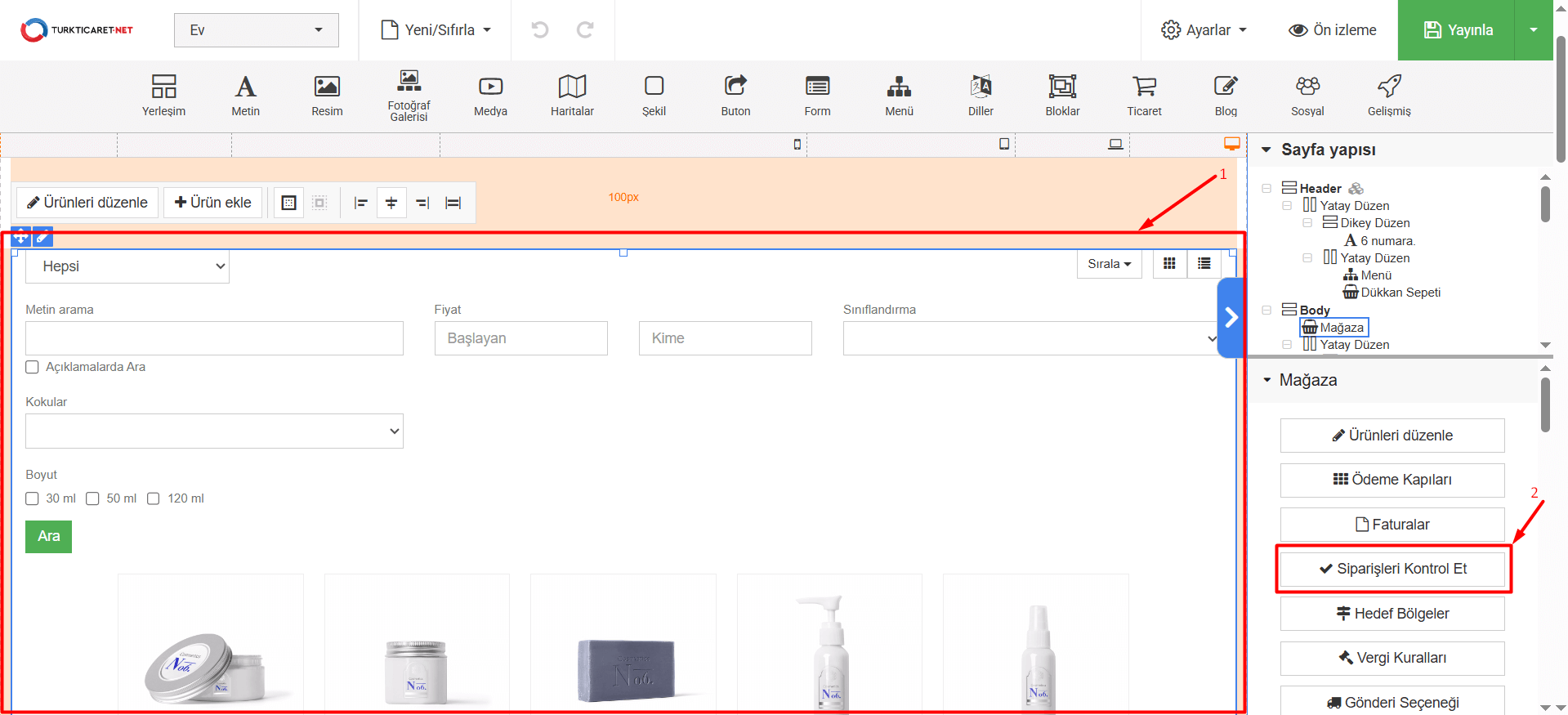Open the Ev page dropdown

[256, 30]
